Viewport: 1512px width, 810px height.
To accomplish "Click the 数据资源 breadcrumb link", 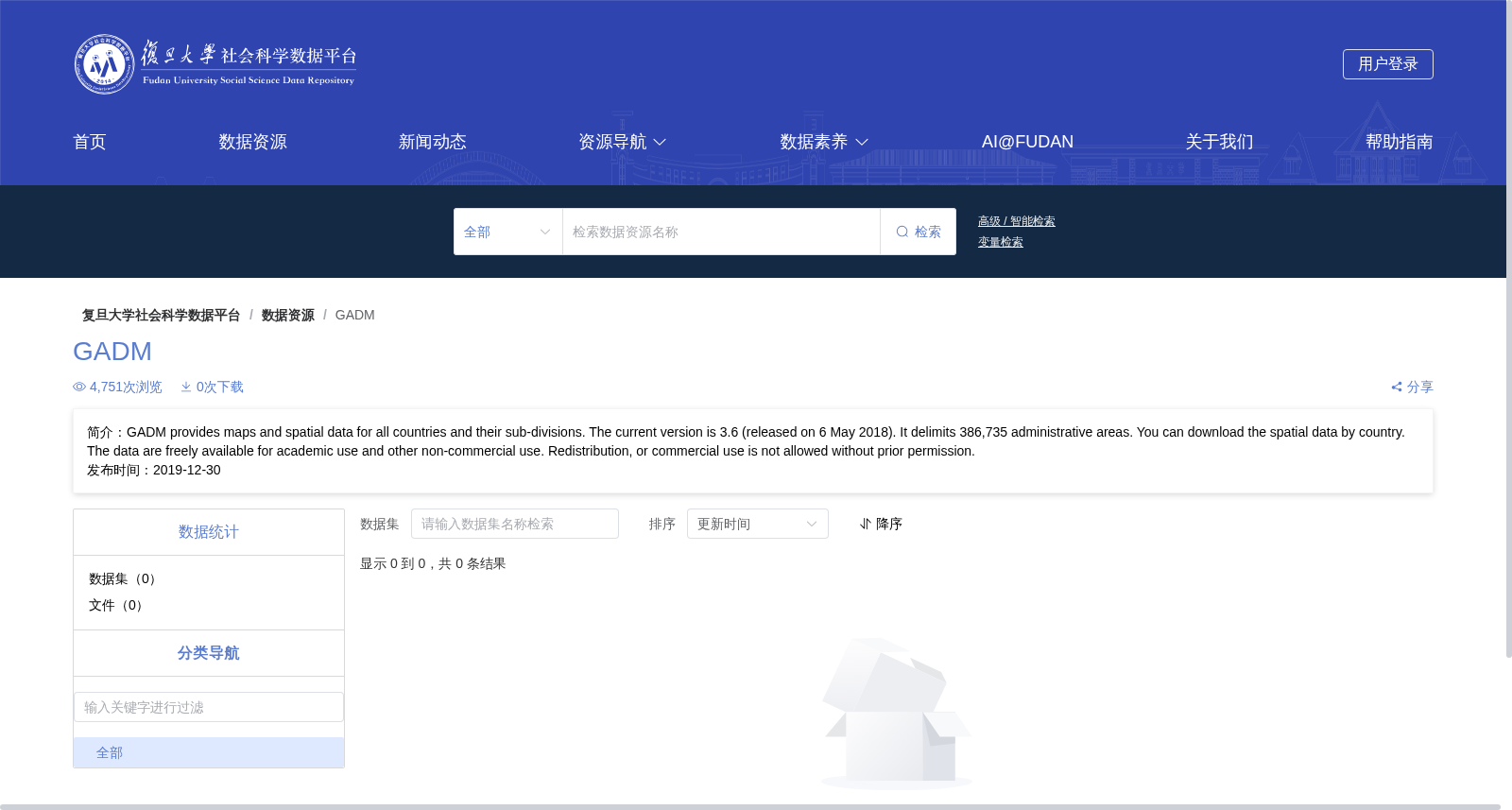I will [288, 315].
